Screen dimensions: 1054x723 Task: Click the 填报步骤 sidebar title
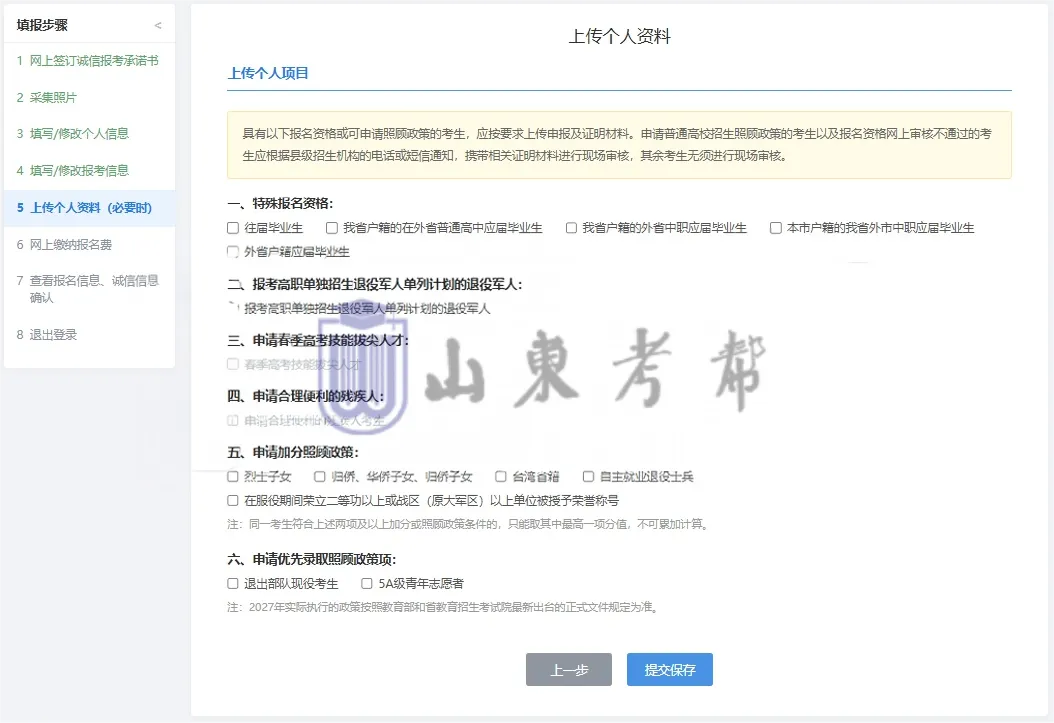tap(42, 26)
